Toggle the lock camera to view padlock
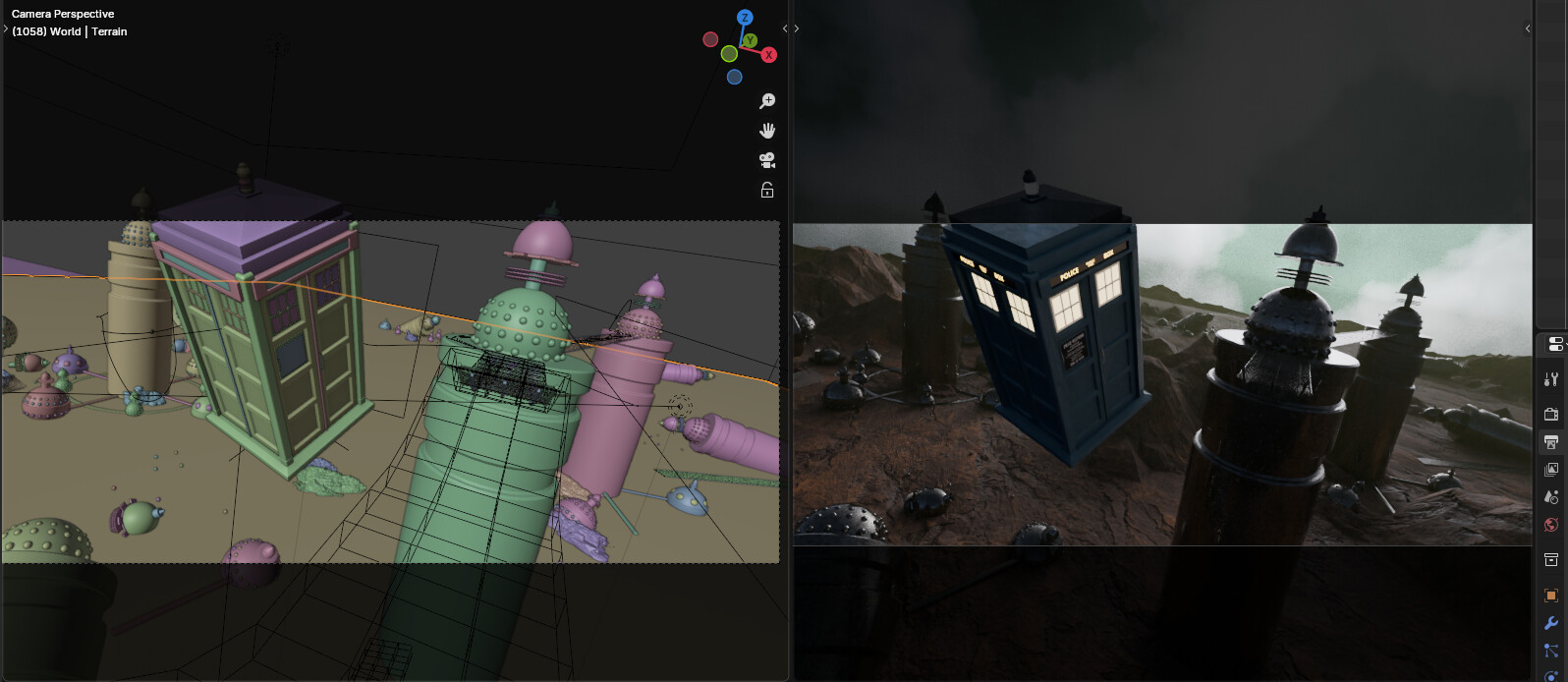Screen dimensions: 1568x682 pos(767,190)
